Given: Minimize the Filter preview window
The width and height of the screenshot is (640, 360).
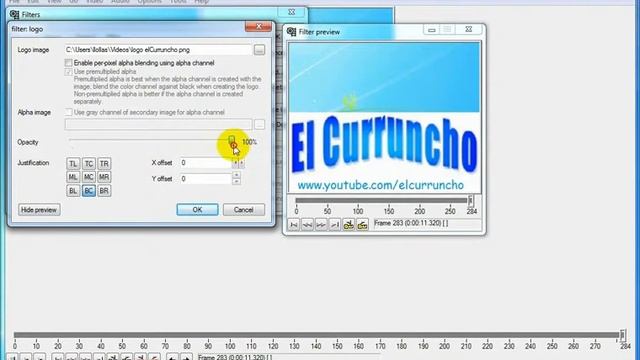Looking at the screenshot, I should click(432, 30).
